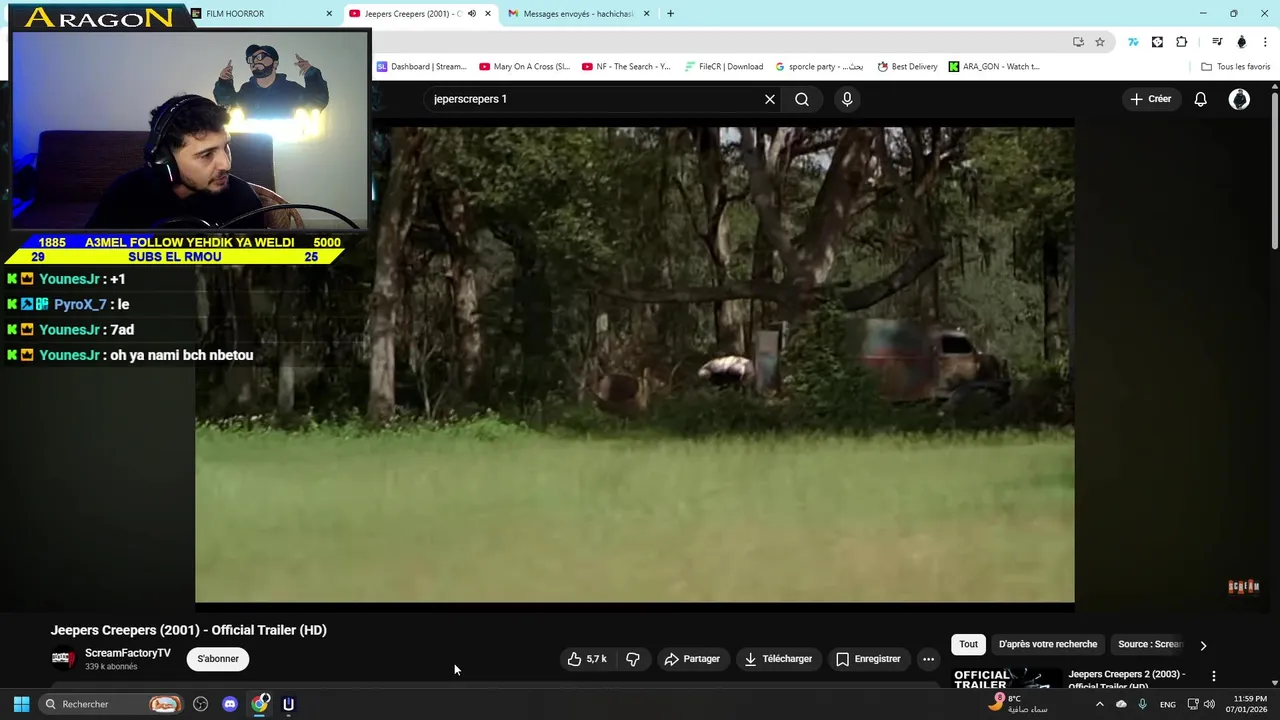This screenshot has width=1280, height=720.
Task: Open the Chrome profile avatar icon
Action: [1241, 42]
